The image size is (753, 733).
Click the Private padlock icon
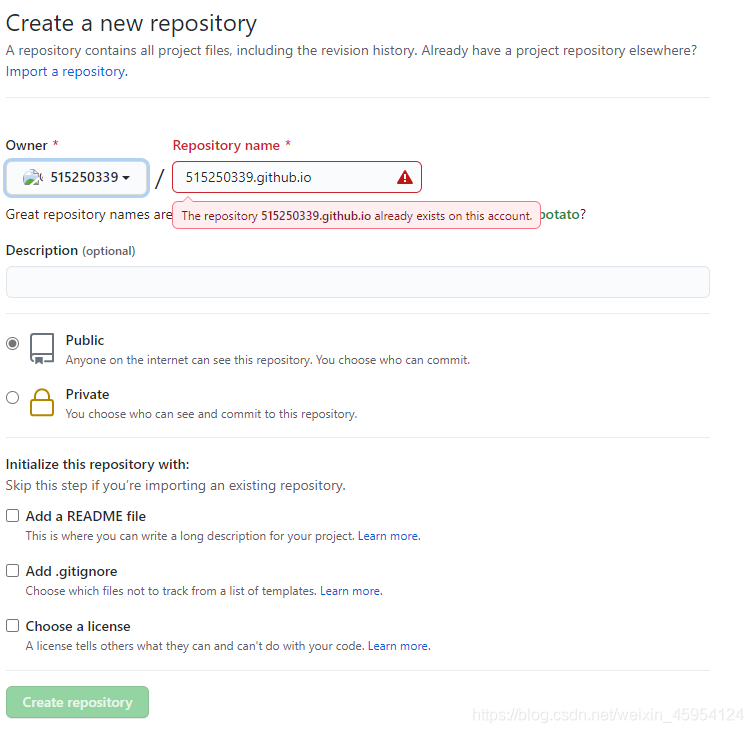[x=42, y=402]
